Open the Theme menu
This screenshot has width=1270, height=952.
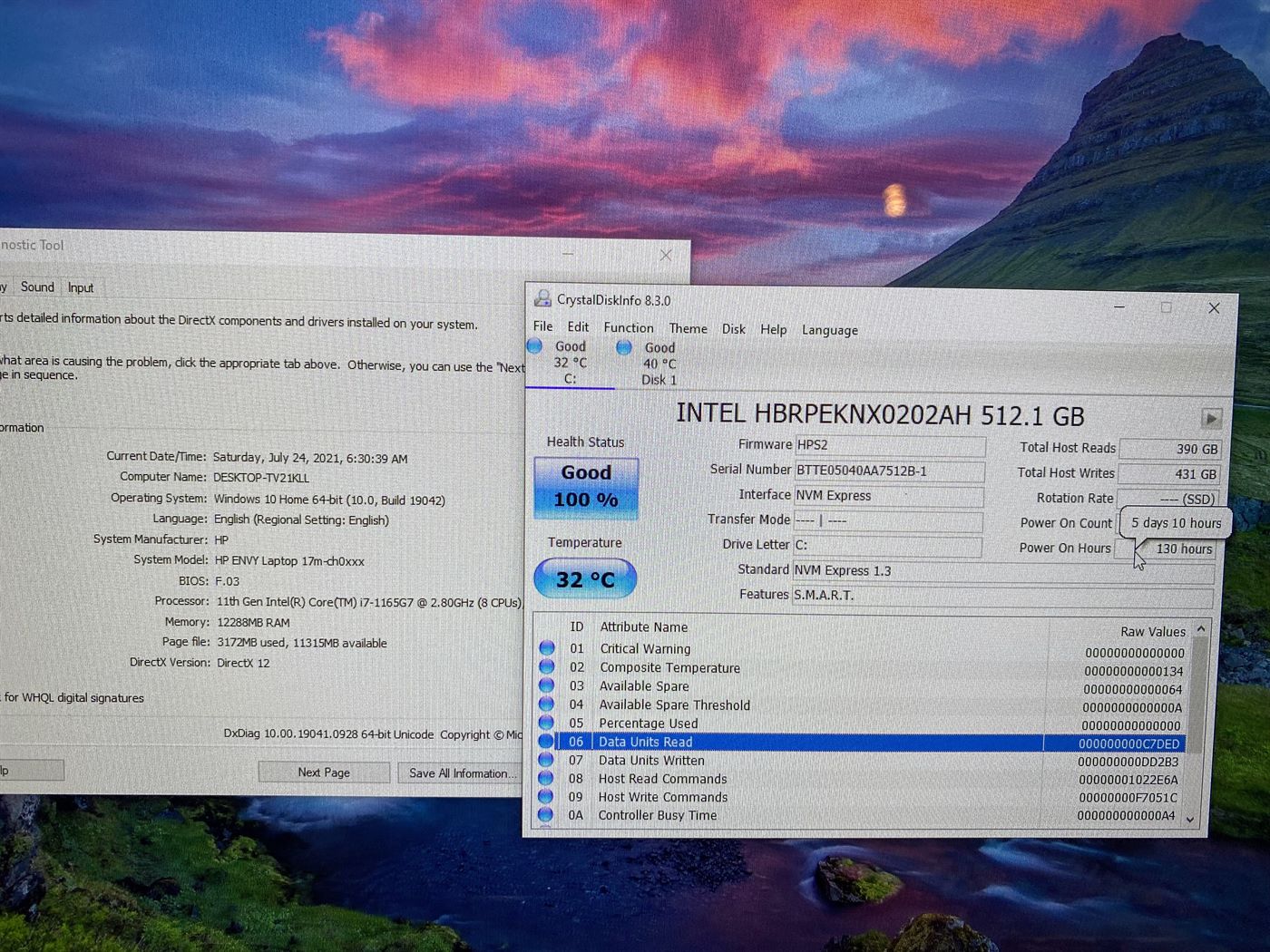tap(688, 328)
